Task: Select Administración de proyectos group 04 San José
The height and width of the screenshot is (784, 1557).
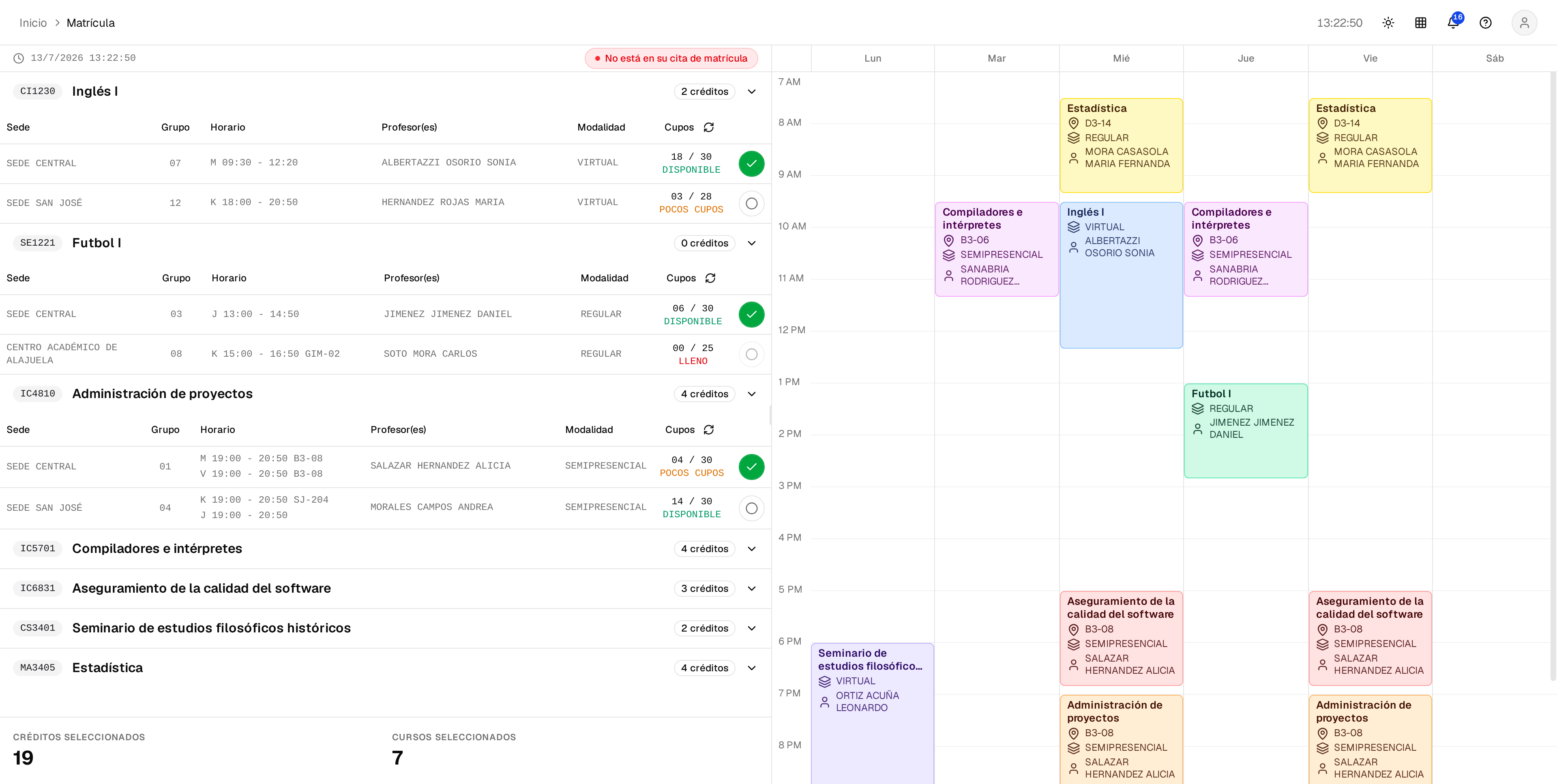Action: click(751, 509)
